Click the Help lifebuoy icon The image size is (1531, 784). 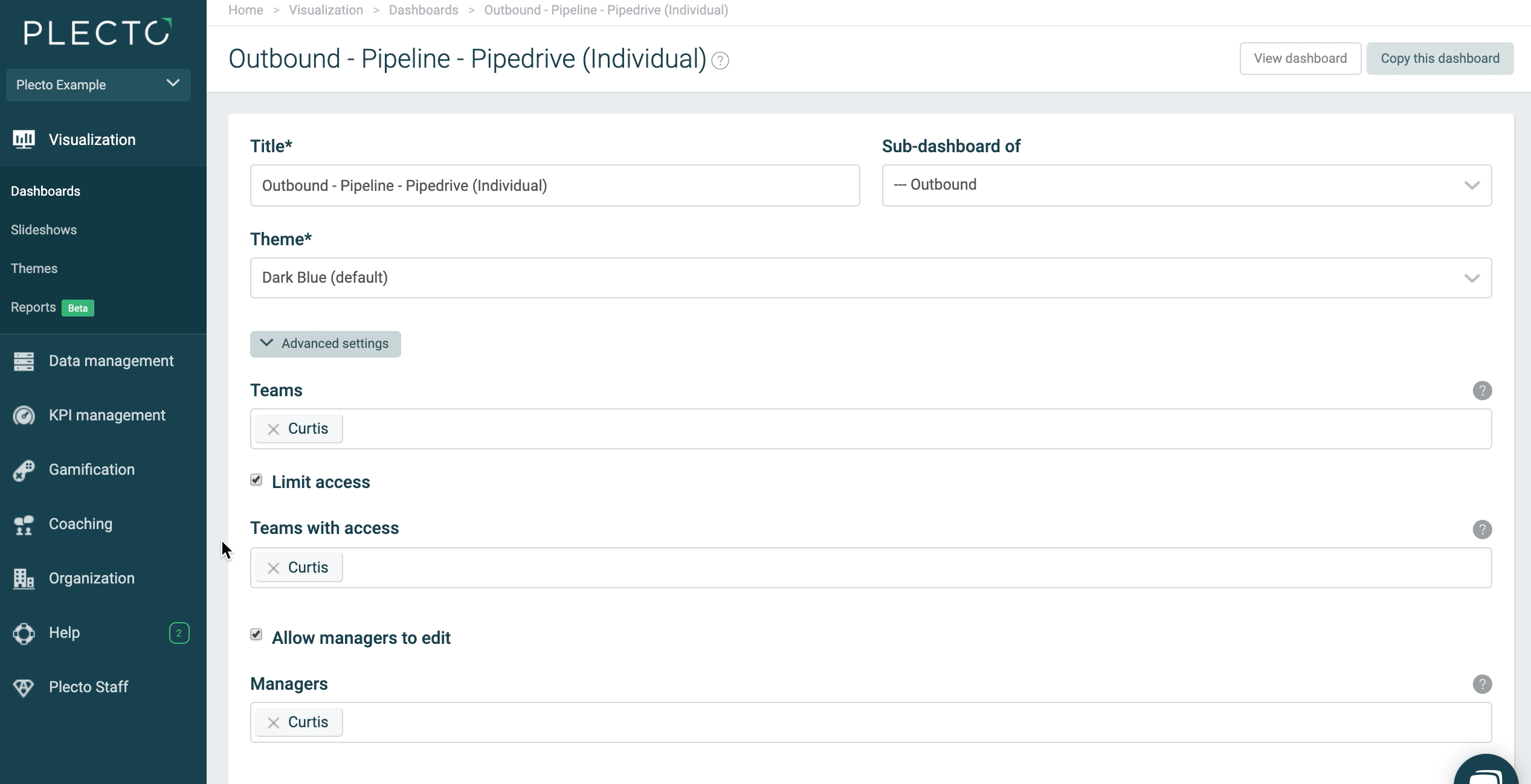pos(24,633)
